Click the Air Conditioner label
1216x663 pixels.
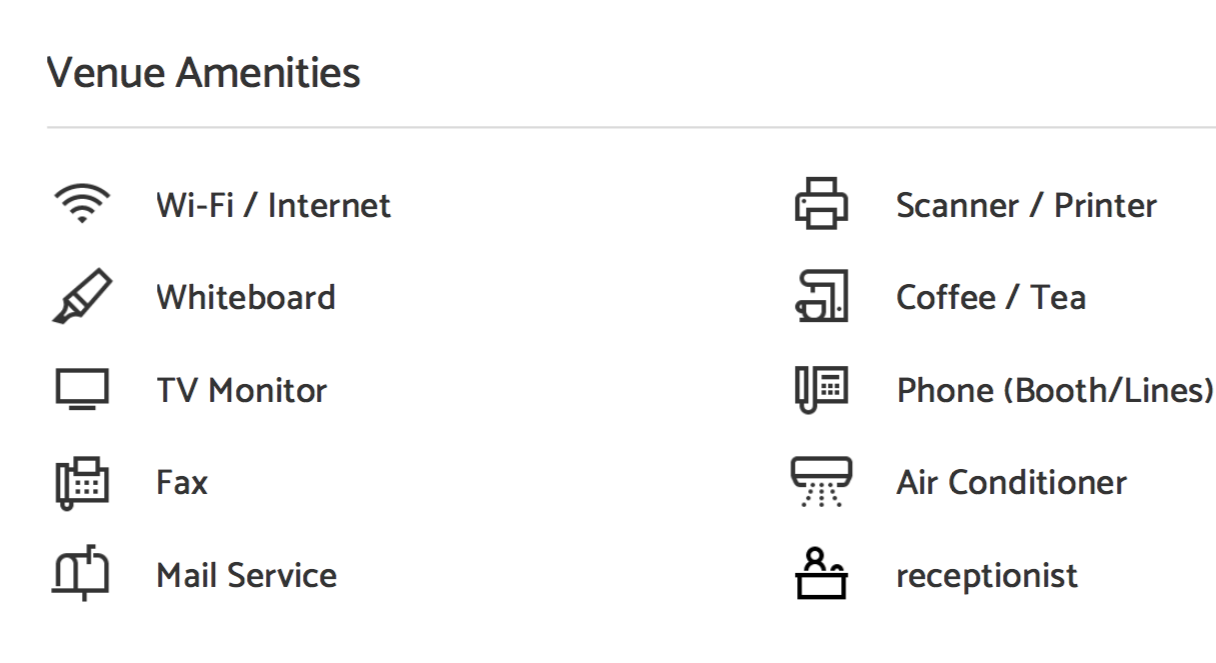click(1011, 483)
